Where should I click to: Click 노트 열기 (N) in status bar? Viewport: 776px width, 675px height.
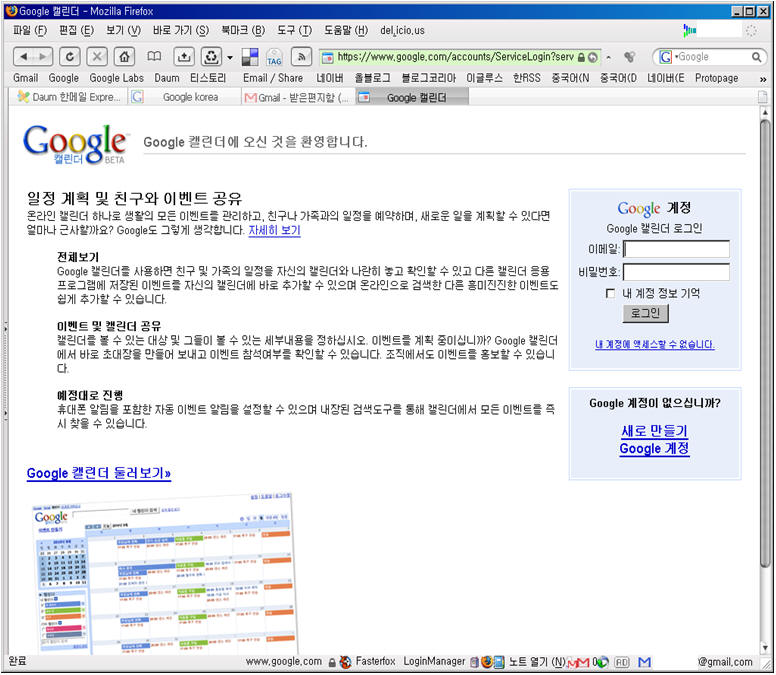coord(536,662)
